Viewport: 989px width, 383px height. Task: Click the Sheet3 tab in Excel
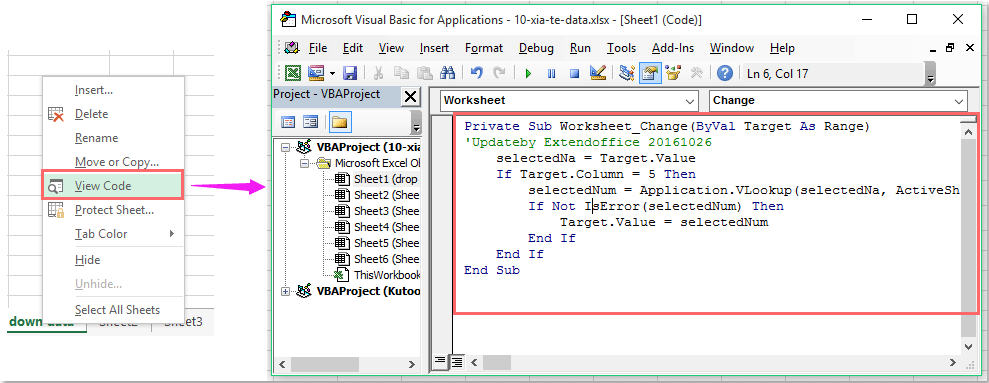click(x=183, y=322)
